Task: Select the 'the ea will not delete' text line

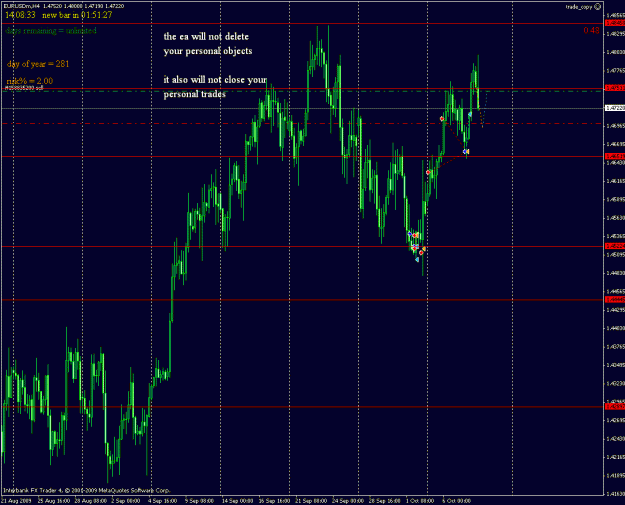Action: point(206,37)
